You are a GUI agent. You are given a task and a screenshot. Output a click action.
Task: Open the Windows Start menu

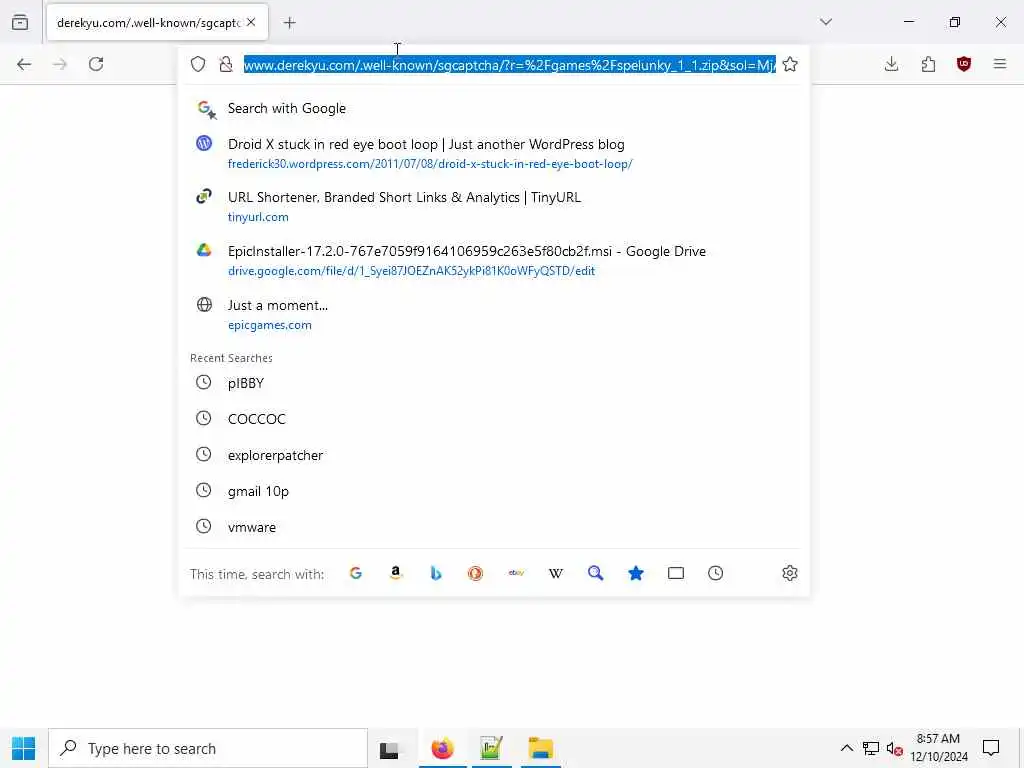[24, 748]
